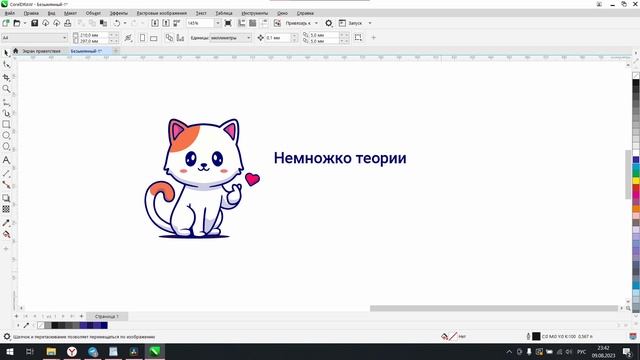Set page orientation to Portrait
Screen dimensions: 640x360
click(x=142, y=38)
